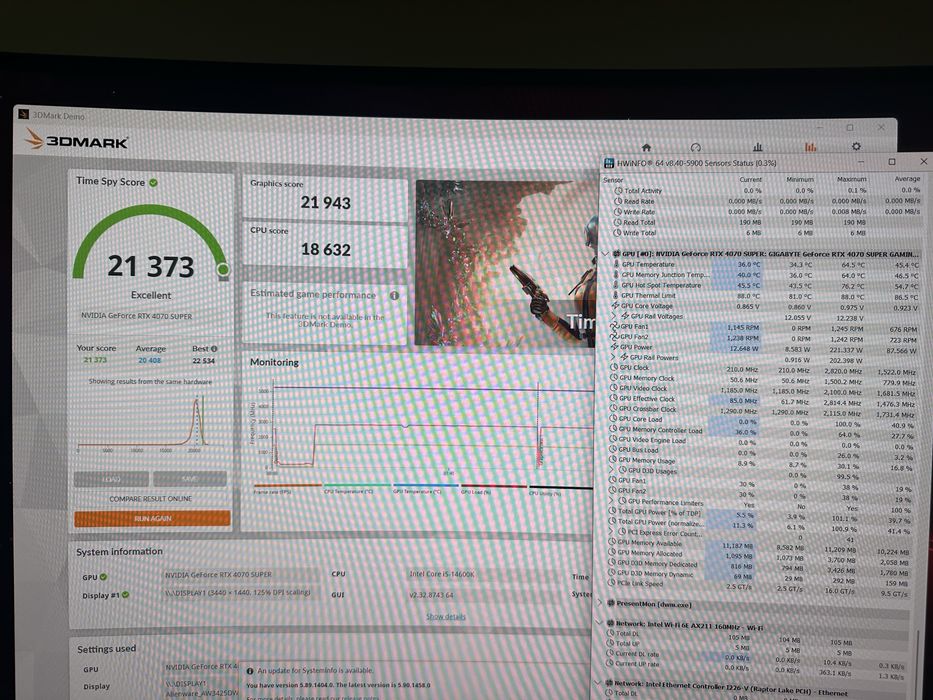Click the clock icon of the Total Activity row

(x=618, y=190)
